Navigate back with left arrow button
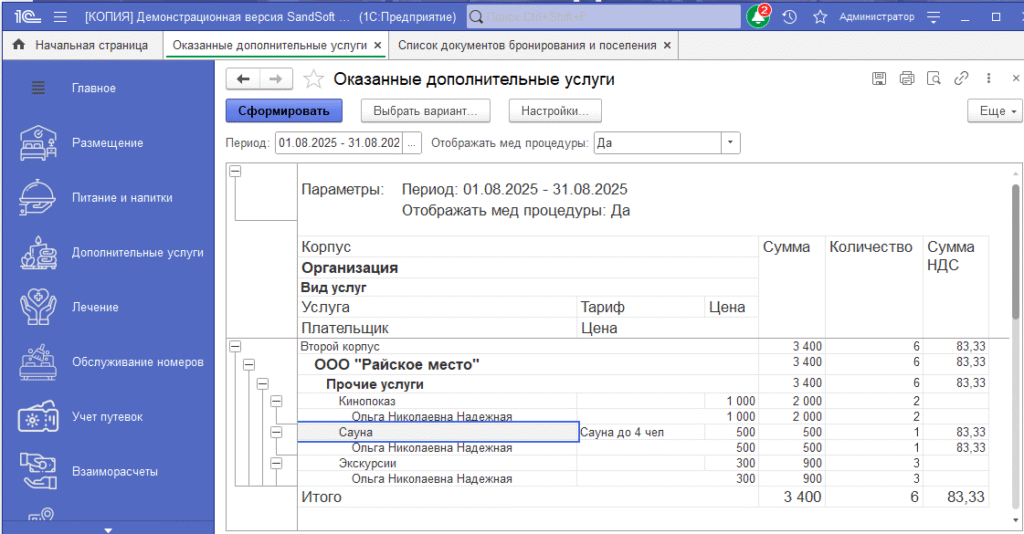The image size is (1024, 534). point(243,79)
